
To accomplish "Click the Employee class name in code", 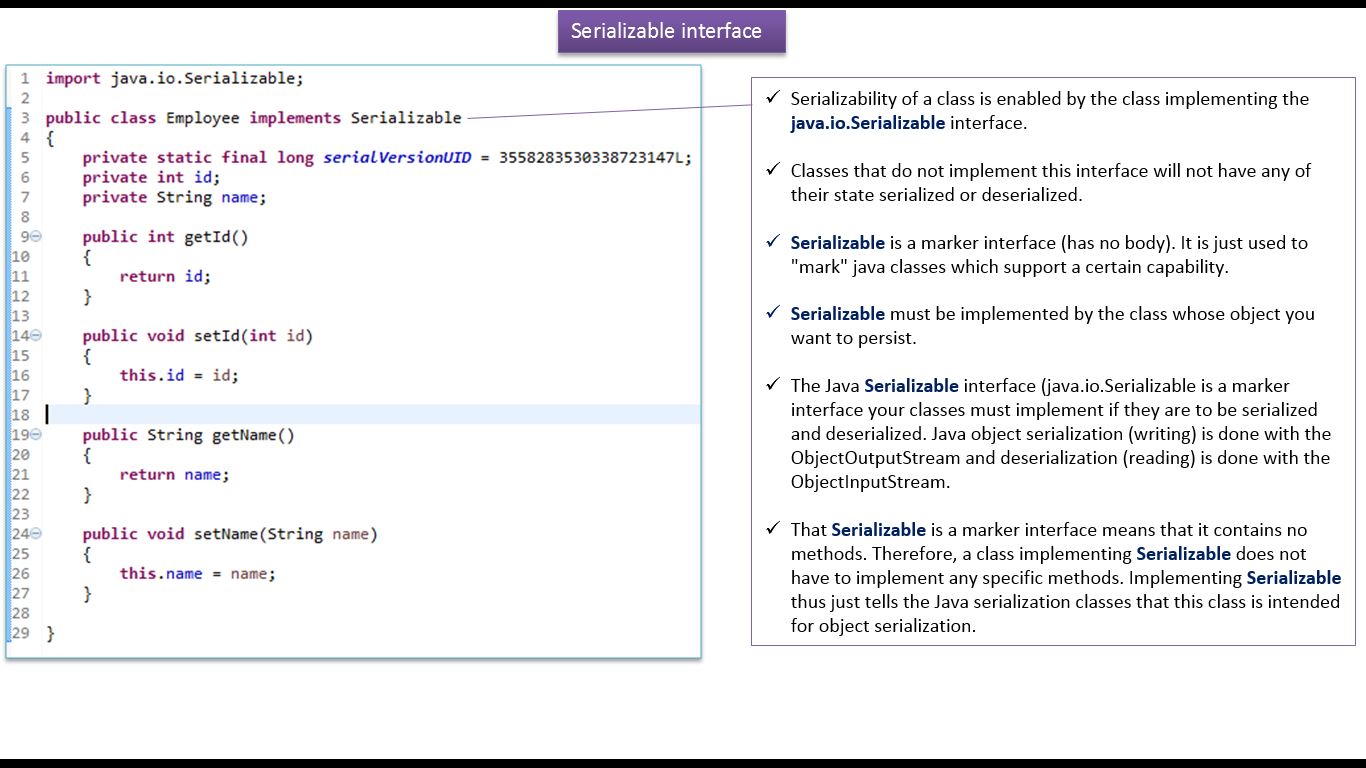I will click(x=202, y=118).
